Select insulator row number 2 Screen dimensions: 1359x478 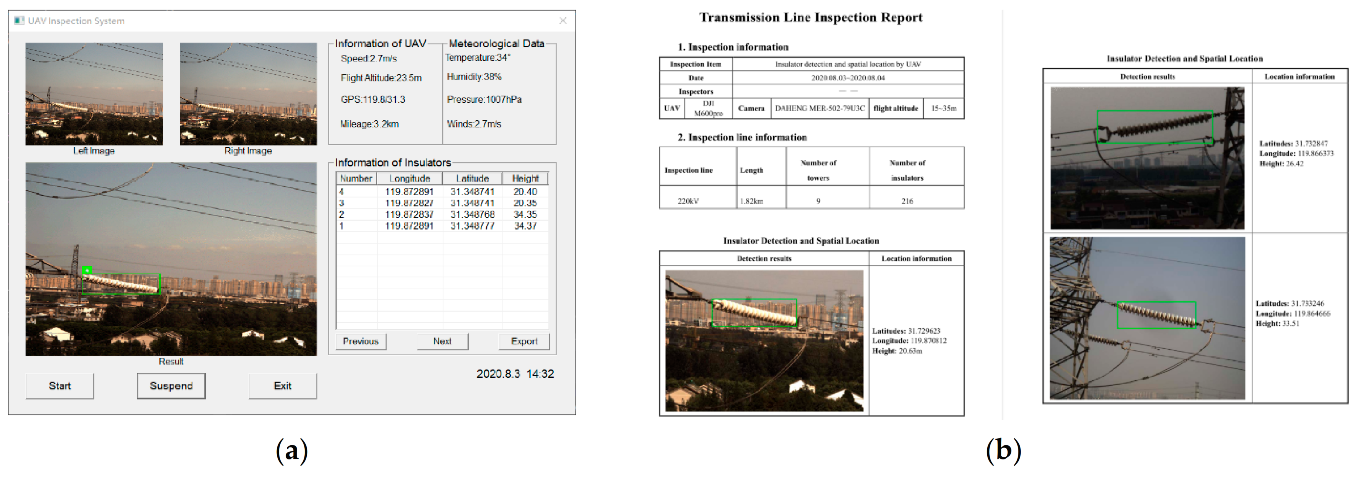442,214
